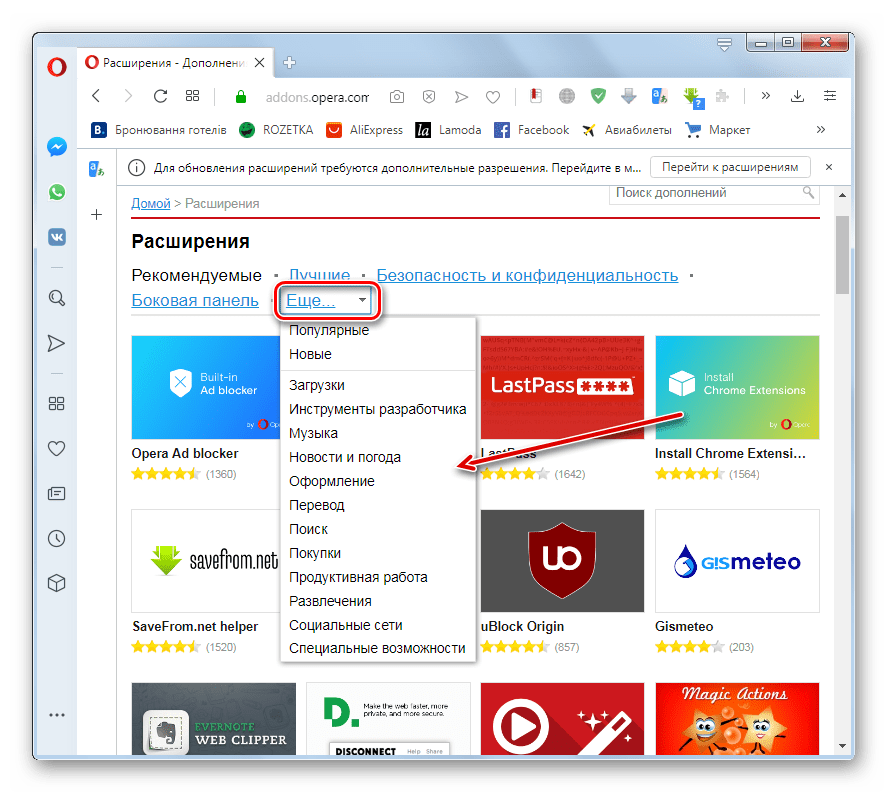
Task: Open My Flow in the sidebar
Action: [56, 343]
